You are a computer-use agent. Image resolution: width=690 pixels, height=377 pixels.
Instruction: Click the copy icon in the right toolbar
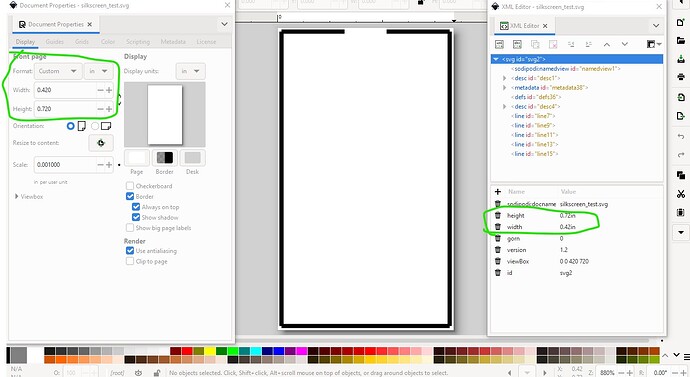tap(681, 175)
